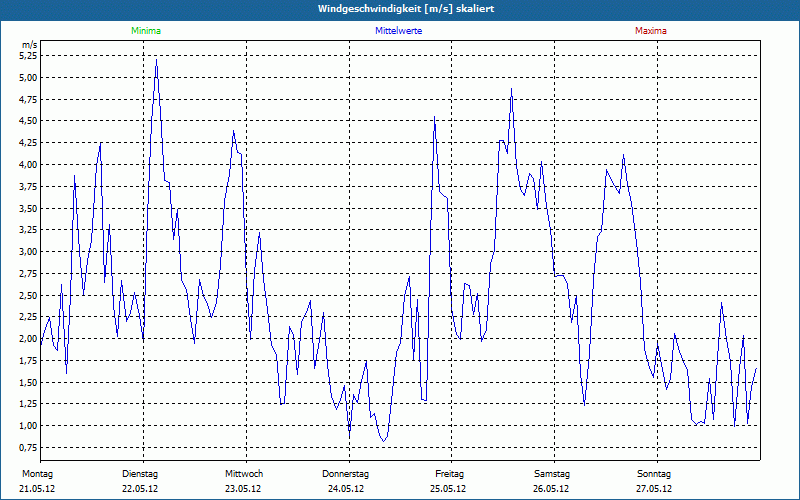
Task: Click the date 22.05.12
Action: tap(140, 489)
